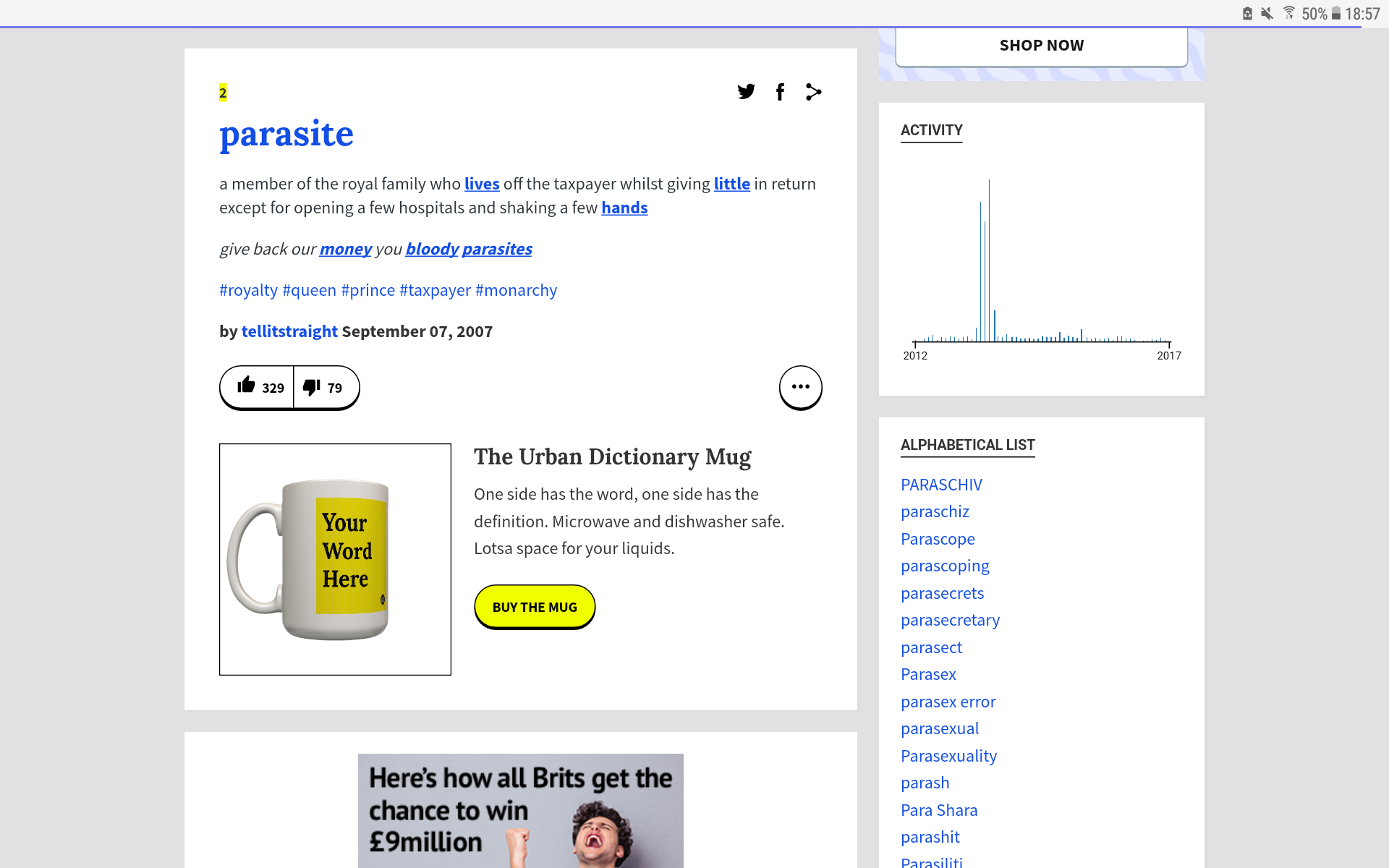Open parasexual in alphabetical list
This screenshot has width=1389, height=868.
940,728
